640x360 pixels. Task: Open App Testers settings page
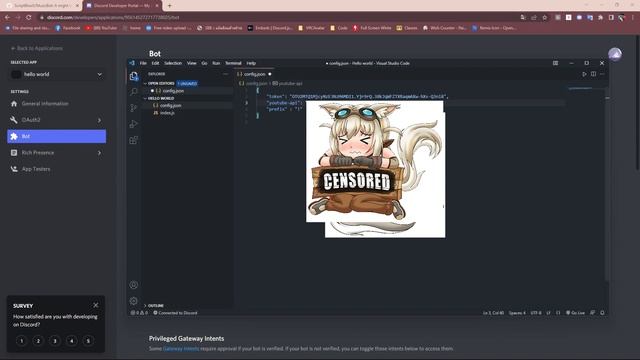tap(56, 169)
